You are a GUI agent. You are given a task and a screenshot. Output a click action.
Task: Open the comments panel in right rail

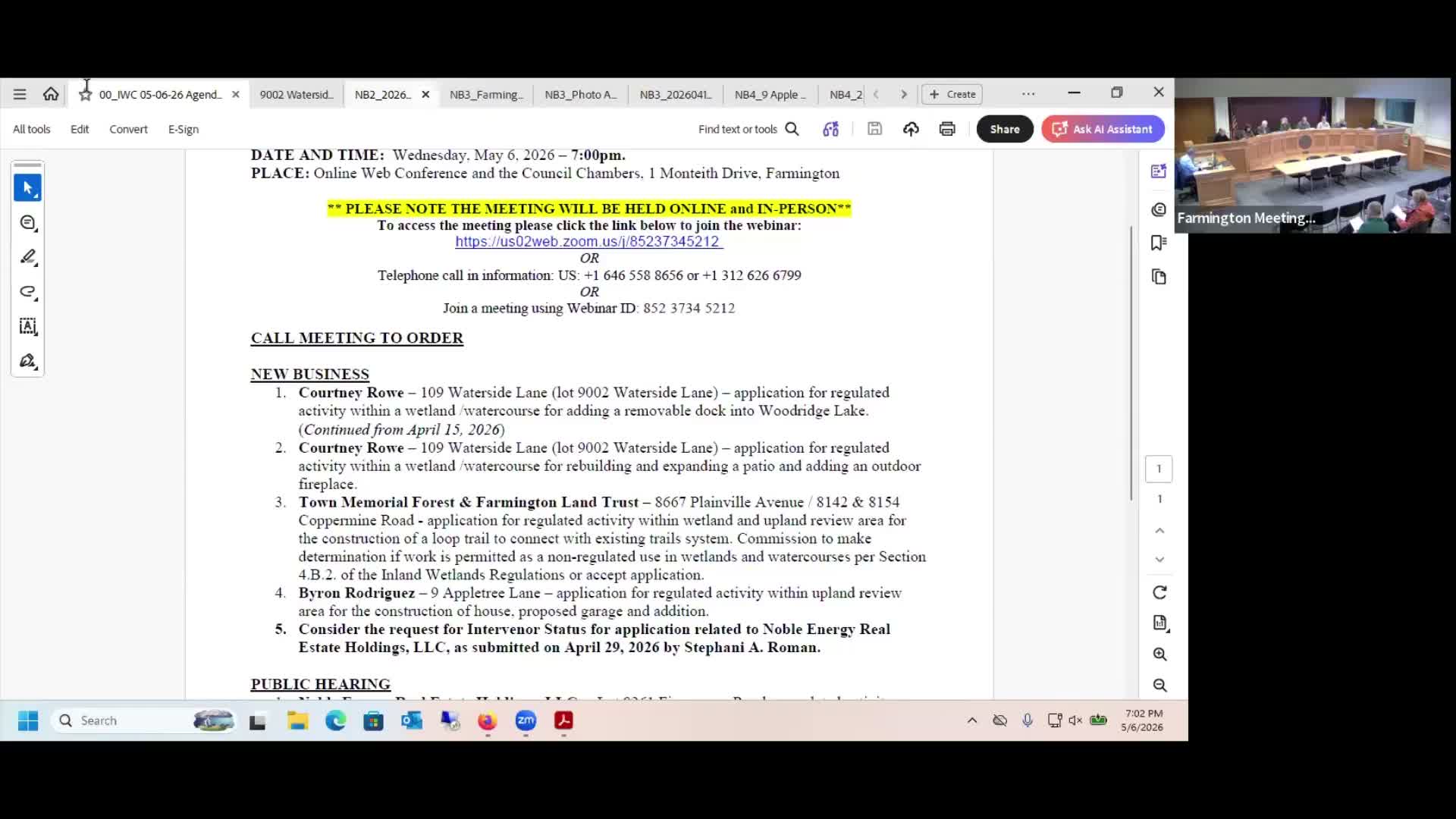1159,209
